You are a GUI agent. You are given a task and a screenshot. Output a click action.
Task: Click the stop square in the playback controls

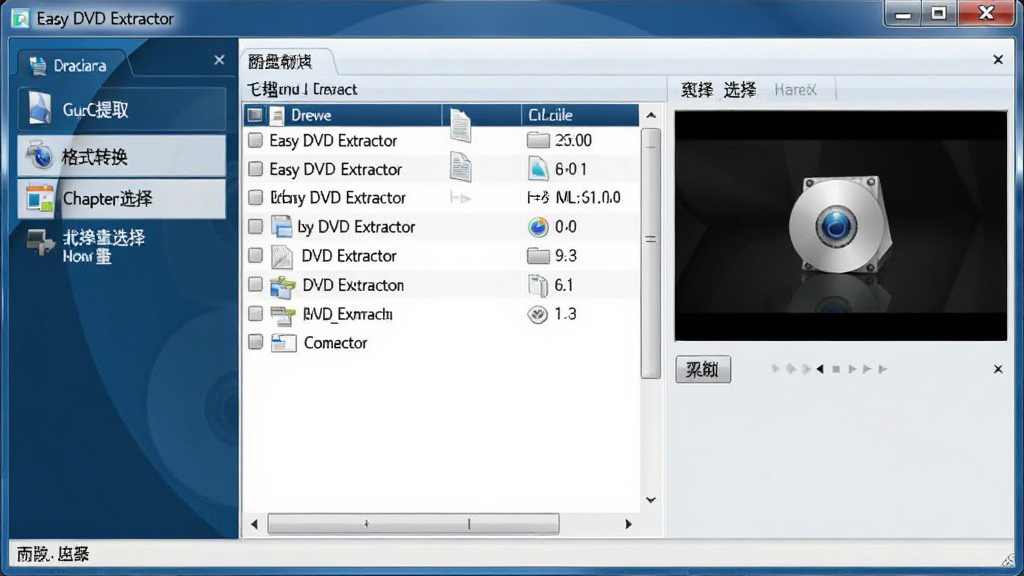pos(836,369)
